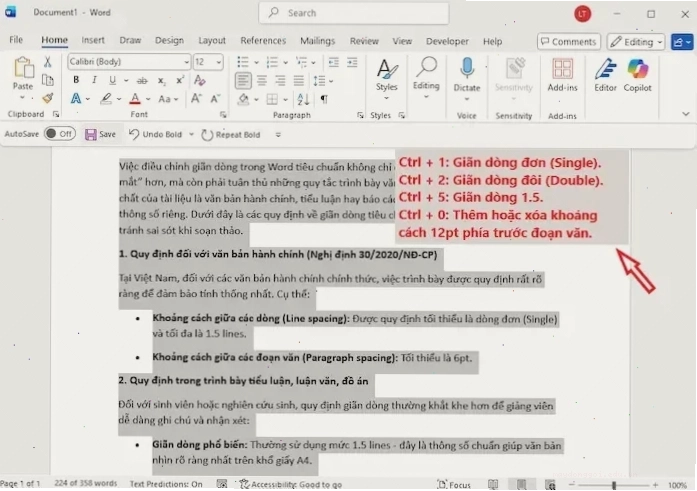The image size is (697, 491).
Task: Toggle Subscript formatting
Action: point(161,80)
